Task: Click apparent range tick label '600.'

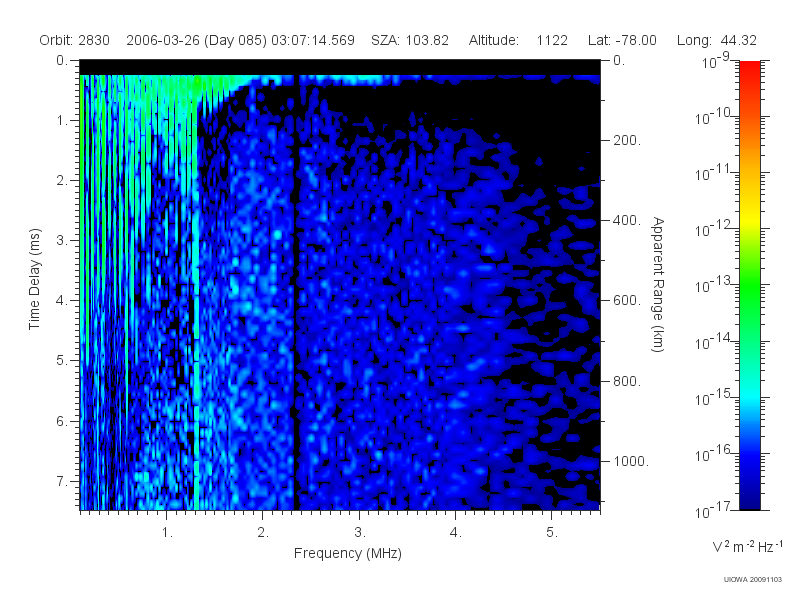Action: pos(627,301)
